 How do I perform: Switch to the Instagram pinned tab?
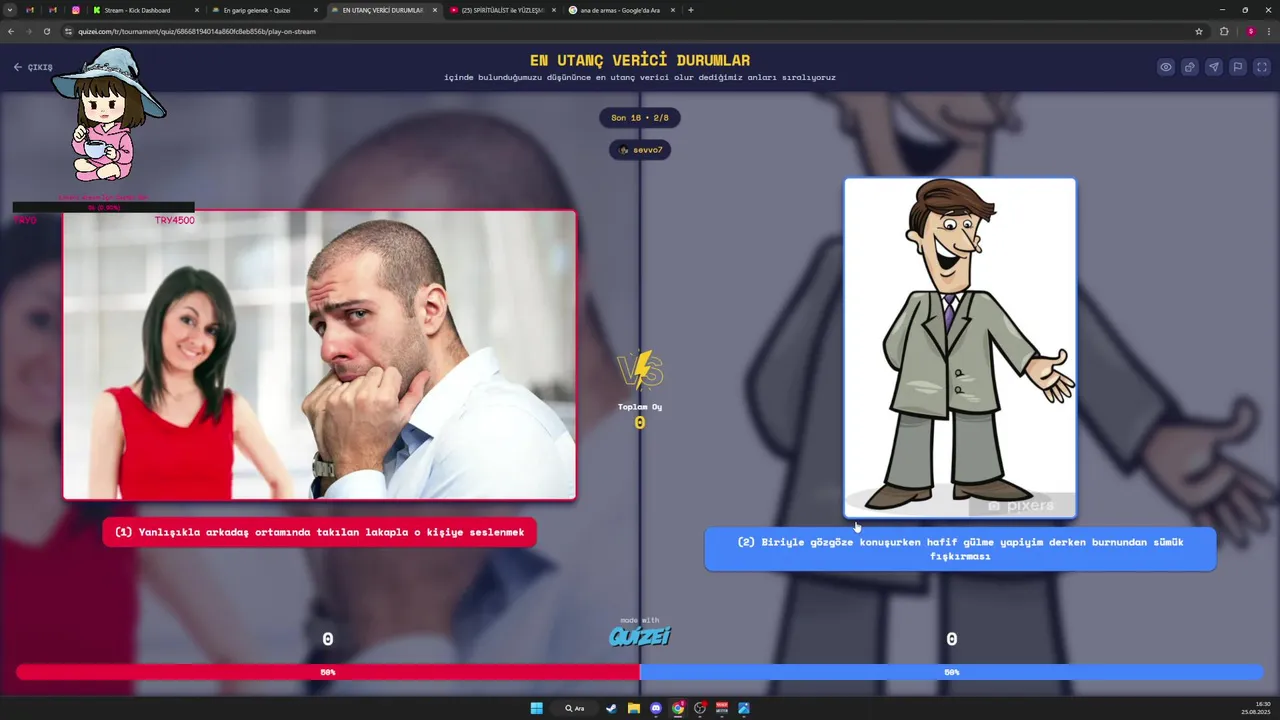pyautogui.click(x=75, y=10)
